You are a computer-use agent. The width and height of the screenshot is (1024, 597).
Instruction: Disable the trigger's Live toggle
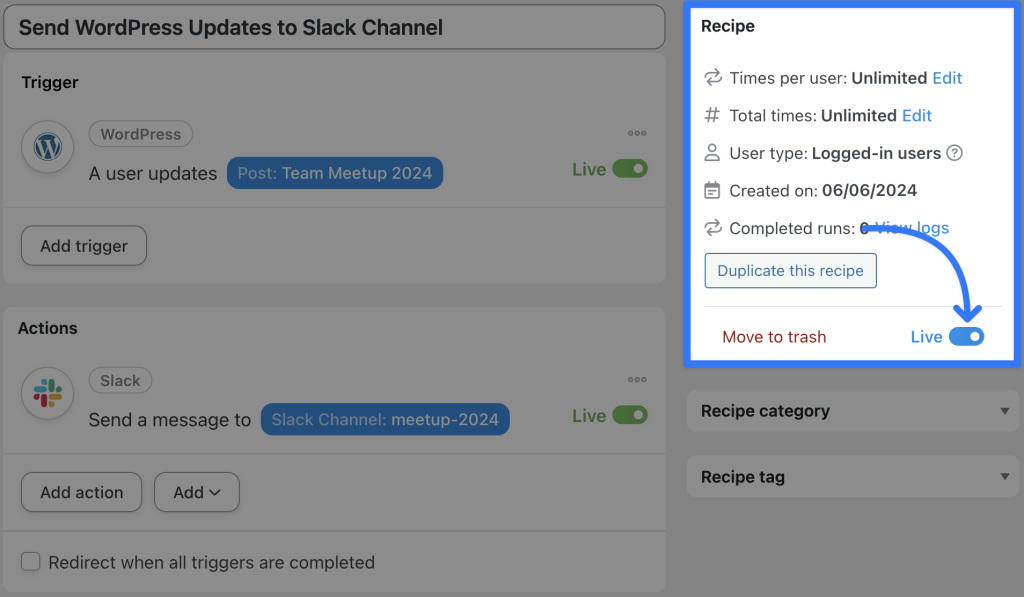(x=630, y=169)
